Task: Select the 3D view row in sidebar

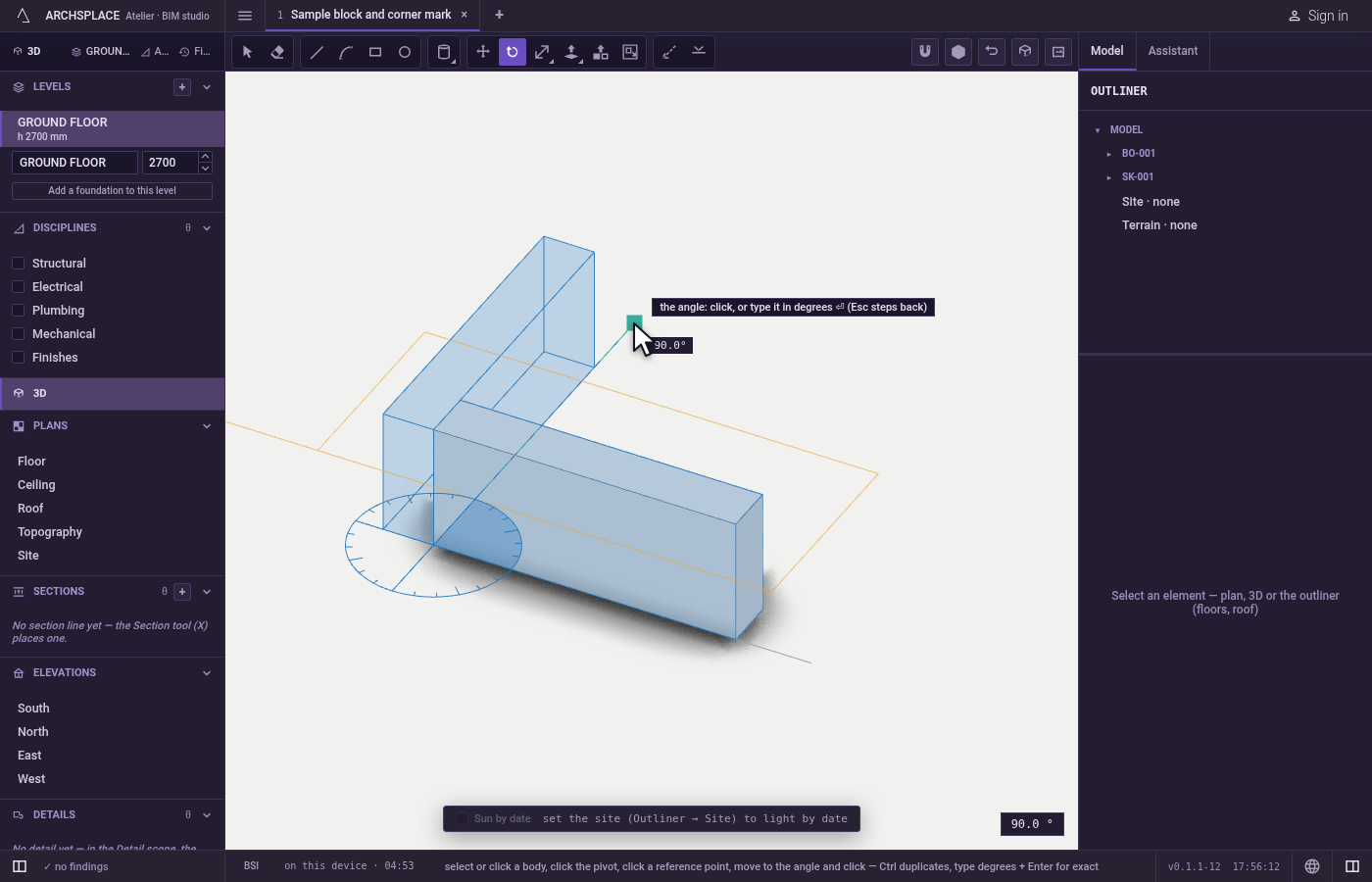Action: click(113, 393)
